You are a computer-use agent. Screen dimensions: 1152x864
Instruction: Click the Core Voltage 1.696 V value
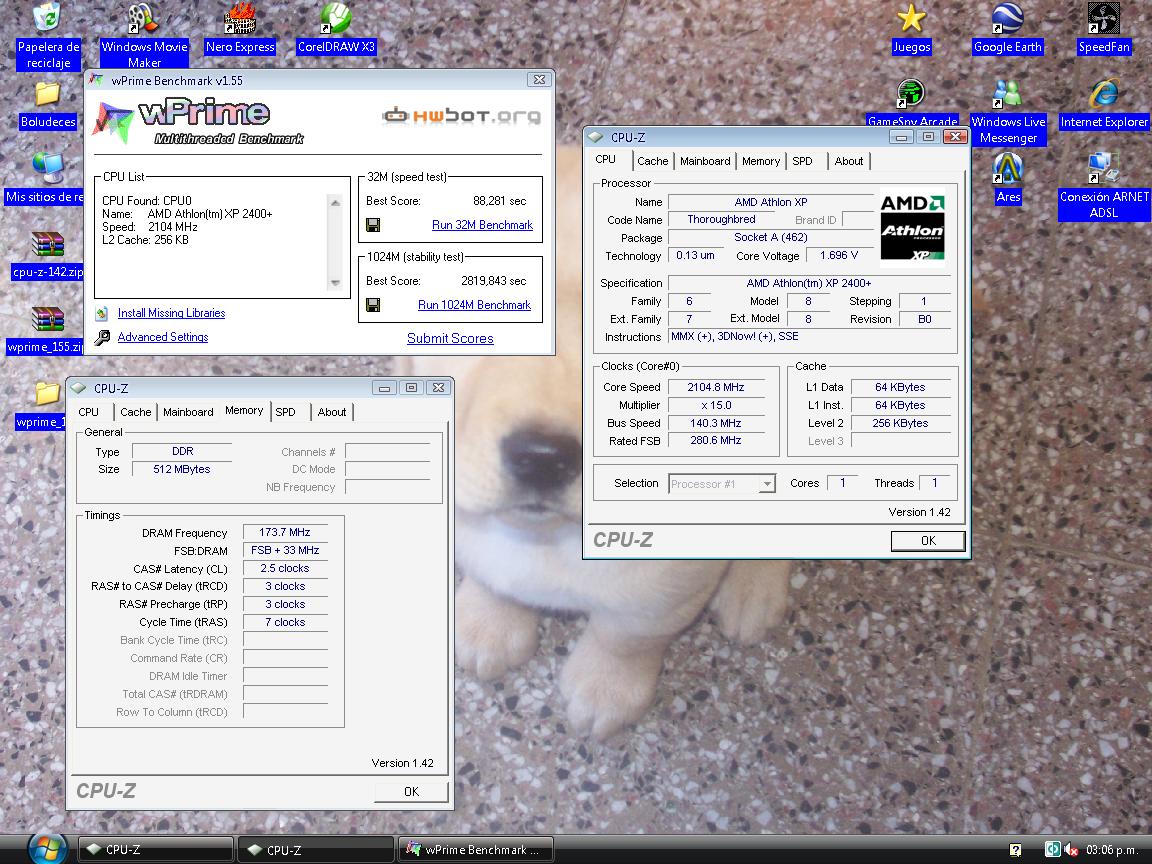pyautogui.click(x=838, y=256)
